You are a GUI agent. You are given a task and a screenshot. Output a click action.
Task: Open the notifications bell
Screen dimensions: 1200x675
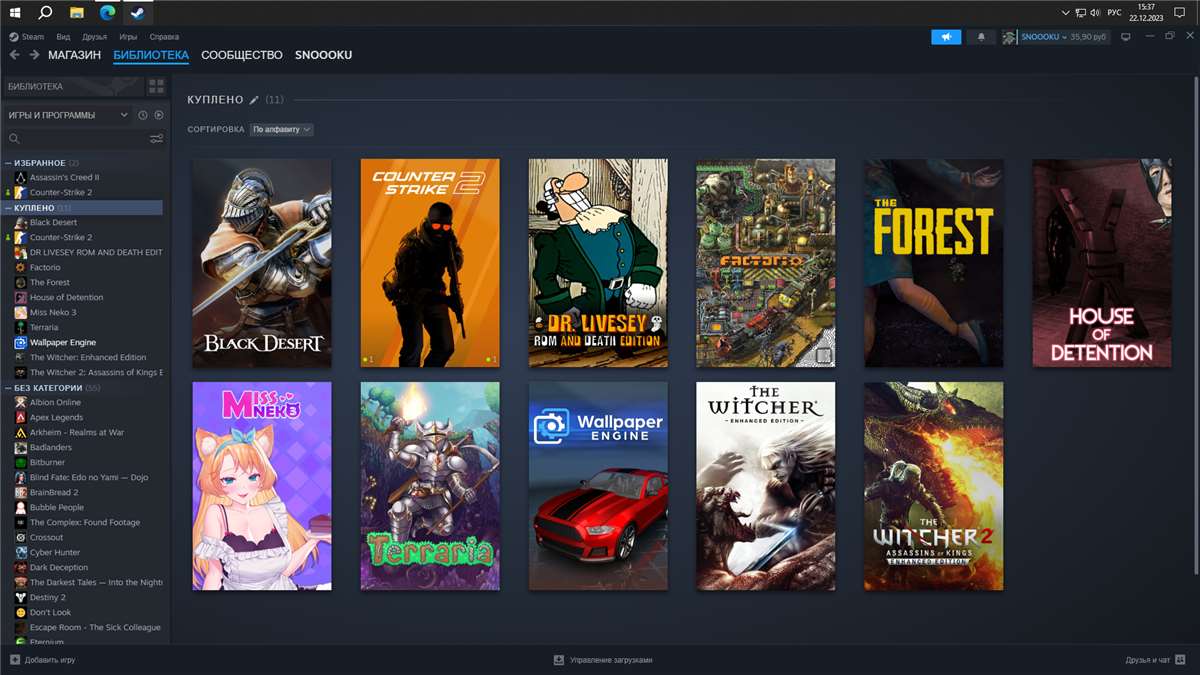(981, 37)
